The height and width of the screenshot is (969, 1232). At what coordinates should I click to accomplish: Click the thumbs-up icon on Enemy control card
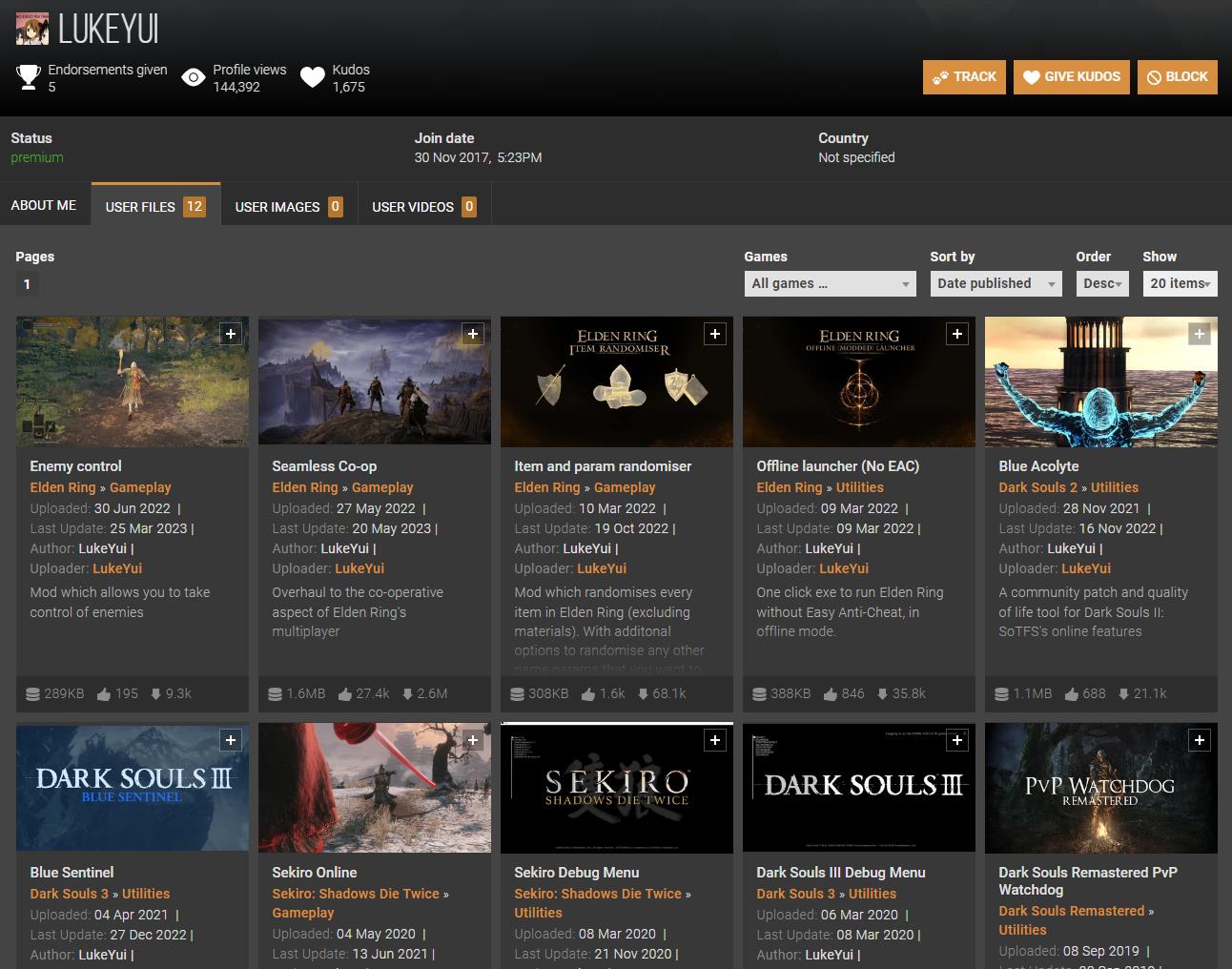104,694
